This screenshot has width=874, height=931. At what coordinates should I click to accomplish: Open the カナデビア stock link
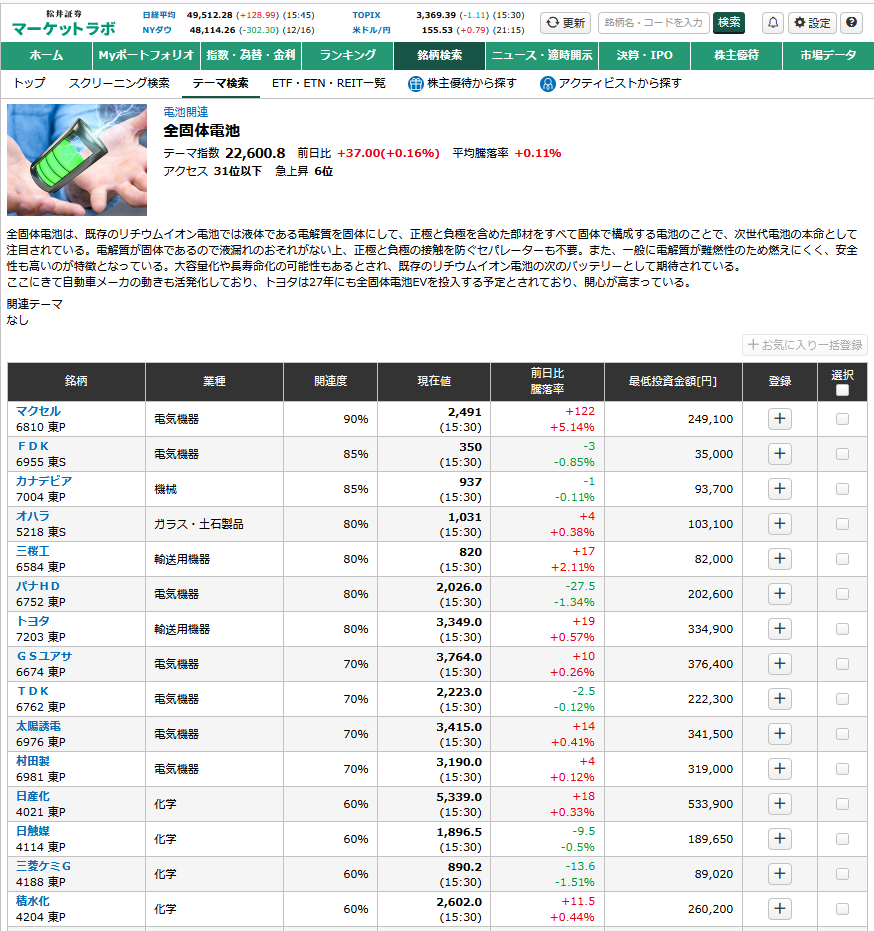pos(44,481)
